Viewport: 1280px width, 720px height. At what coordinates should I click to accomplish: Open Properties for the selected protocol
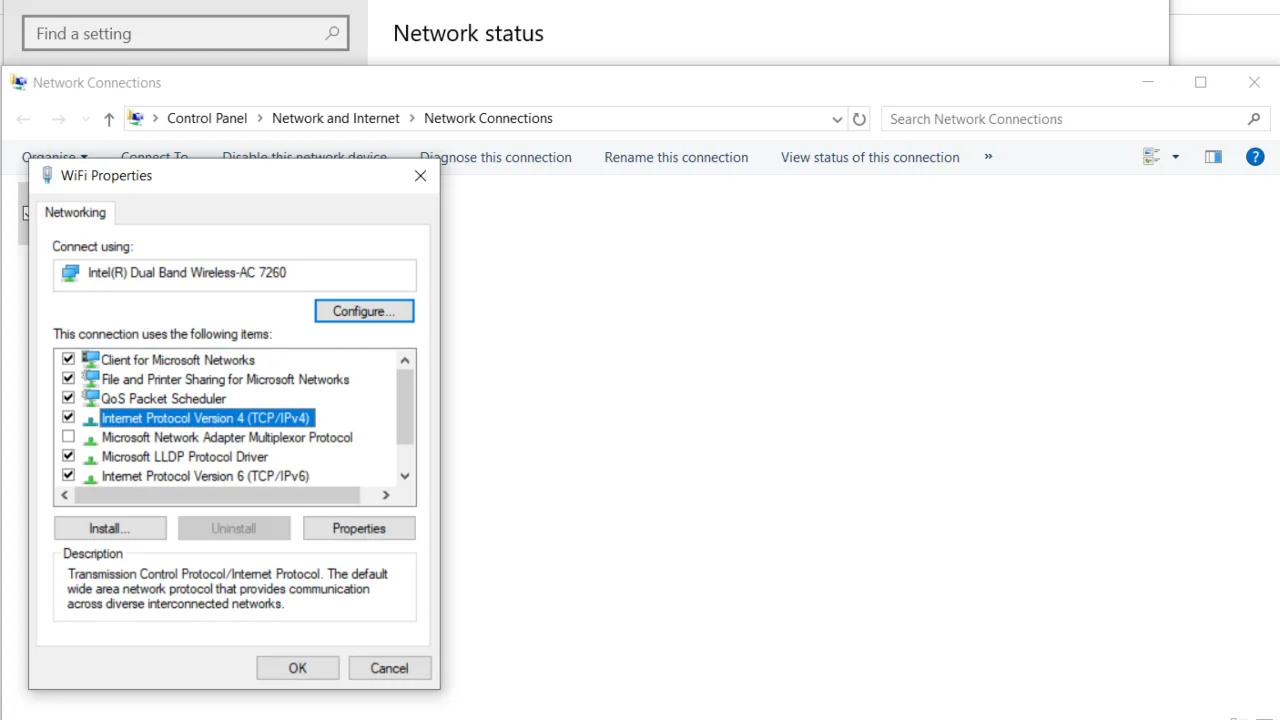pos(358,528)
